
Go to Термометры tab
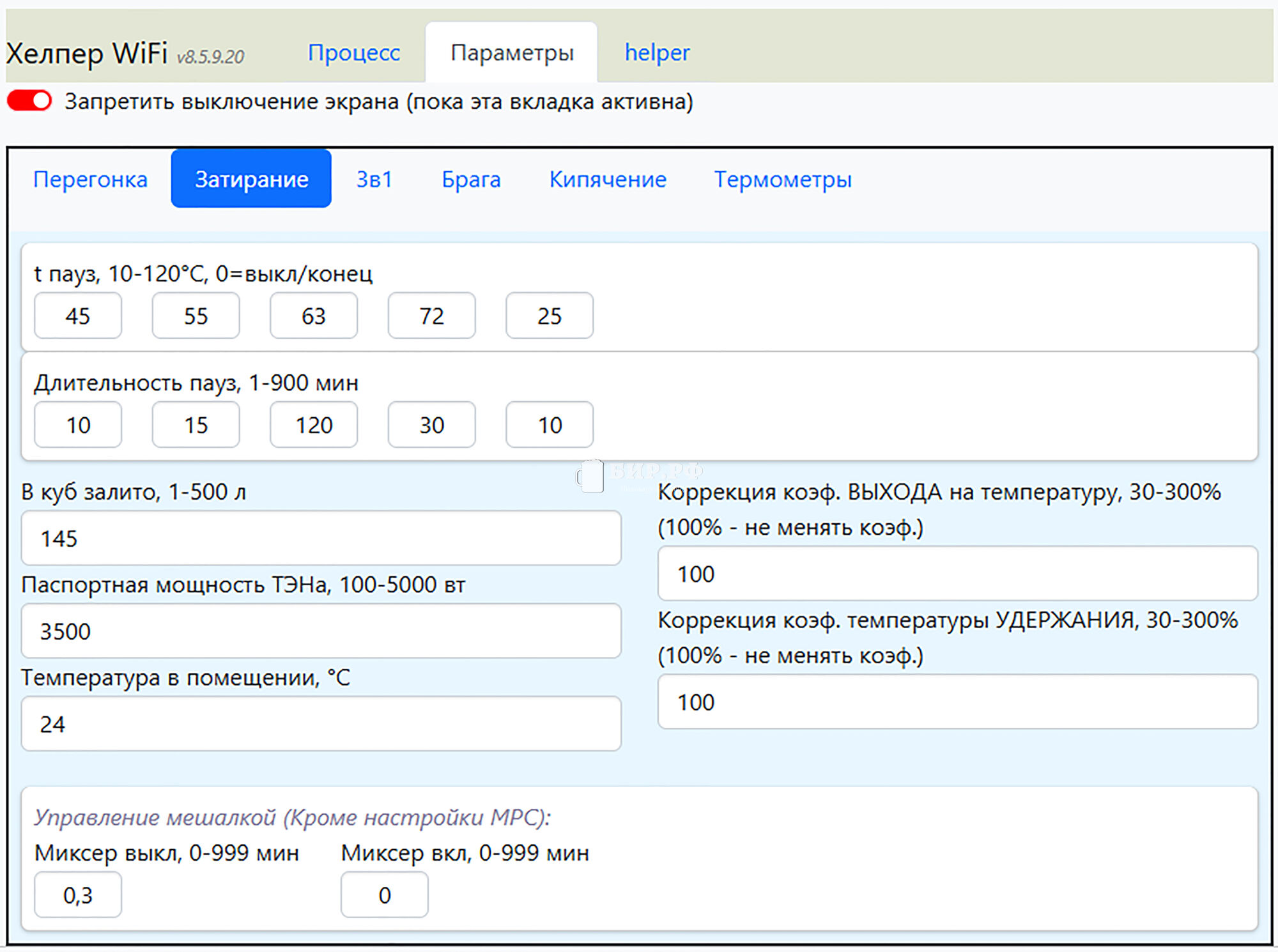tap(783, 180)
